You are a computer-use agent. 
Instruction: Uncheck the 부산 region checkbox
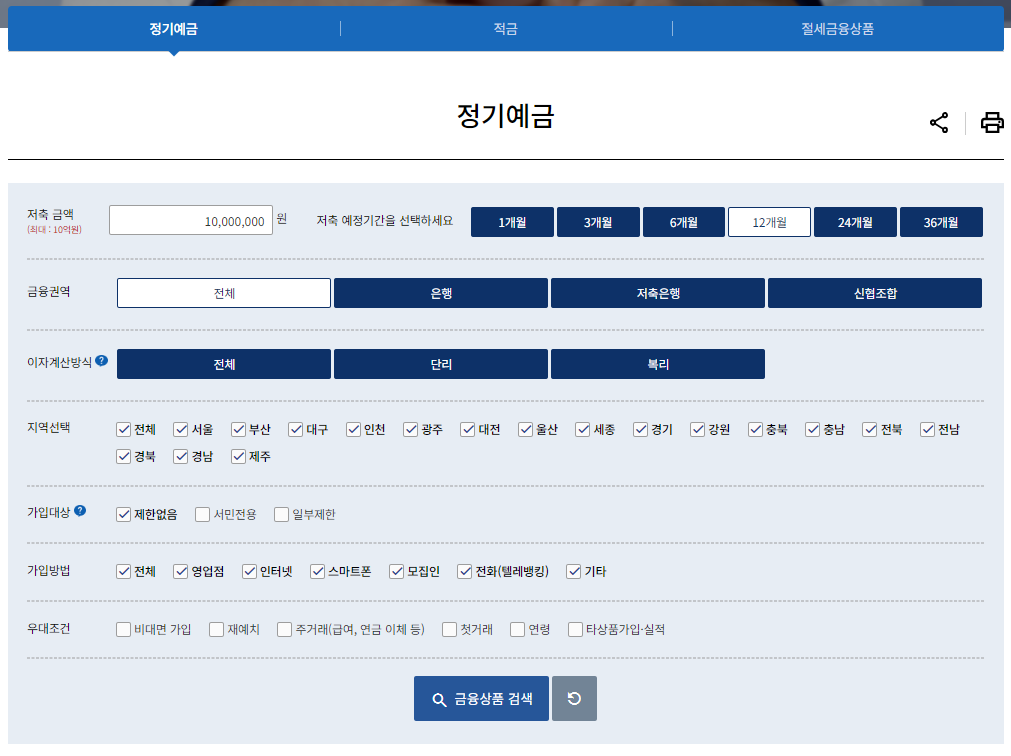[239, 430]
